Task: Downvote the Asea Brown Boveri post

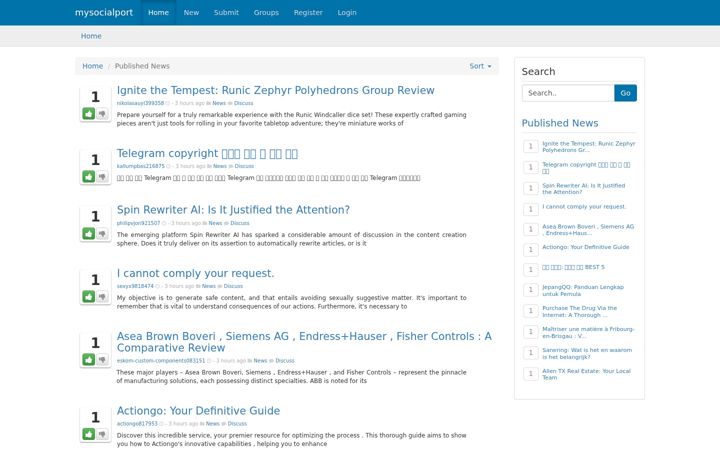Action: [102, 360]
